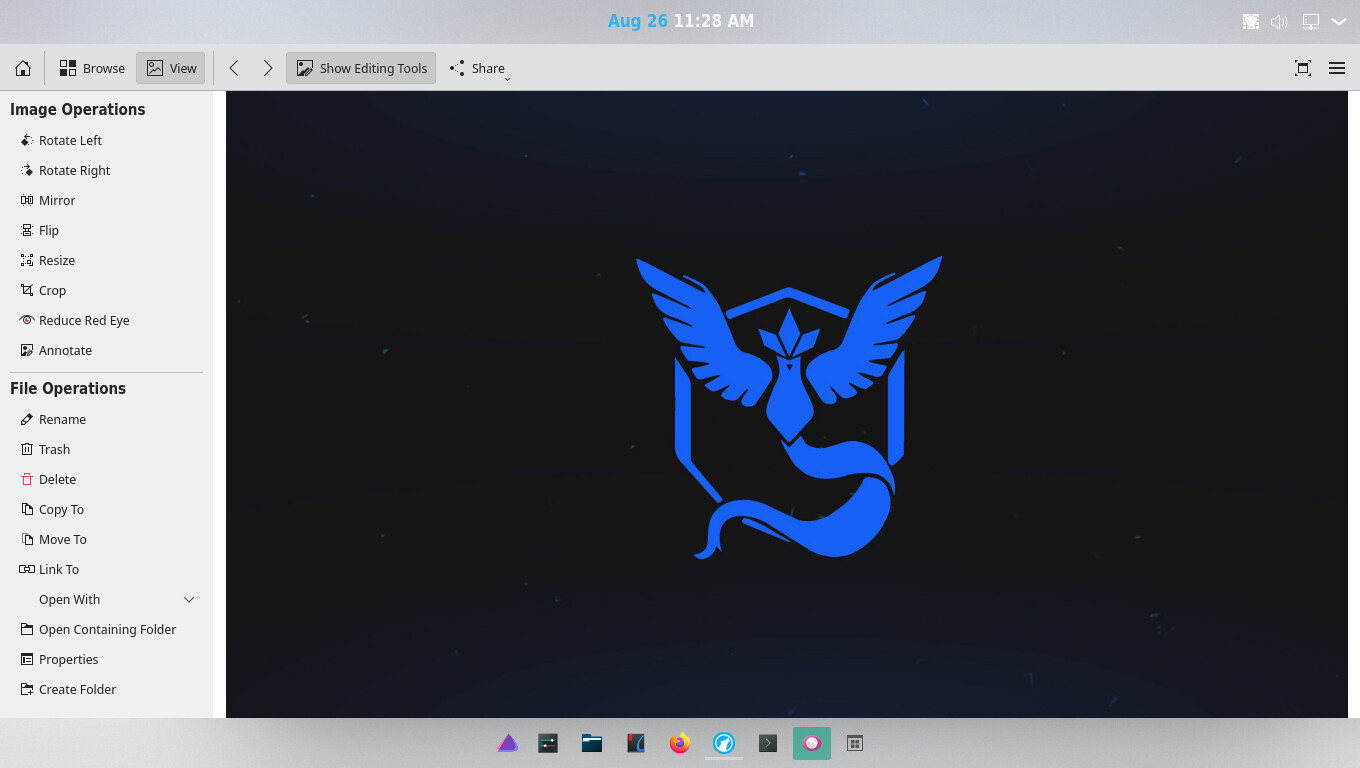Open the file manager dock icon
Viewport: 1360px width, 768px height.
tap(592, 743)
